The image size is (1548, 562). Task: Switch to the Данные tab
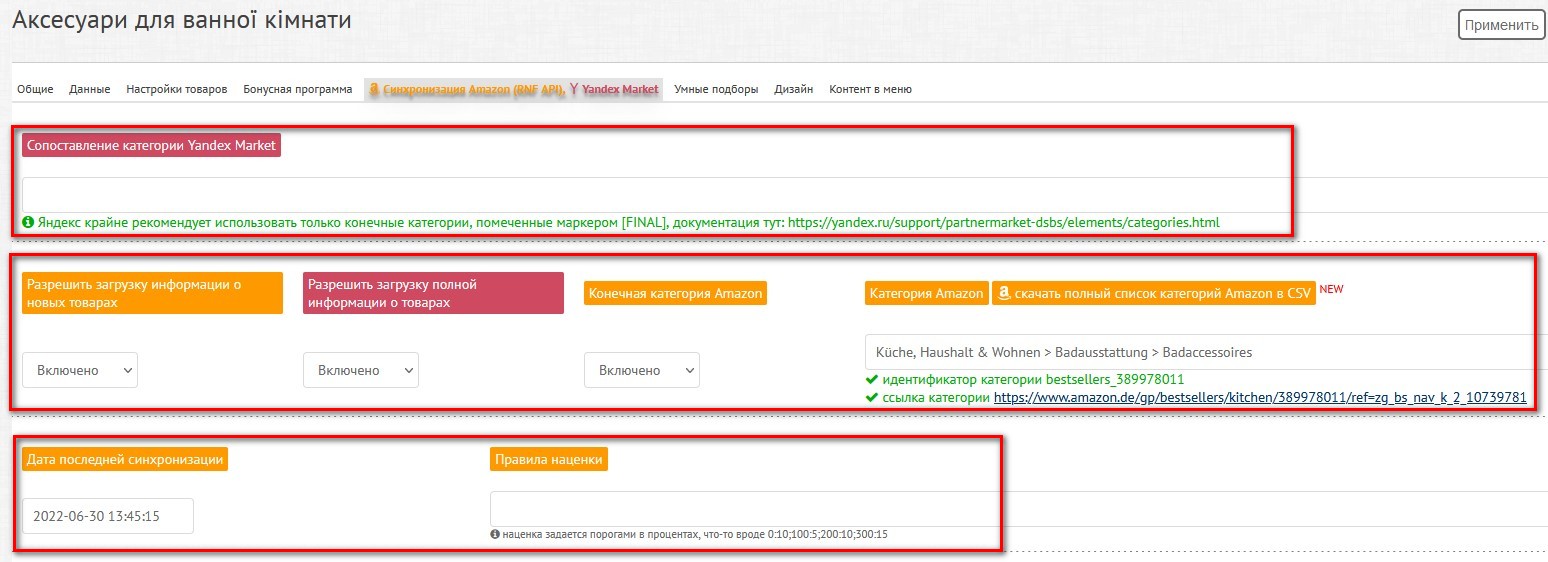point(90,89)
